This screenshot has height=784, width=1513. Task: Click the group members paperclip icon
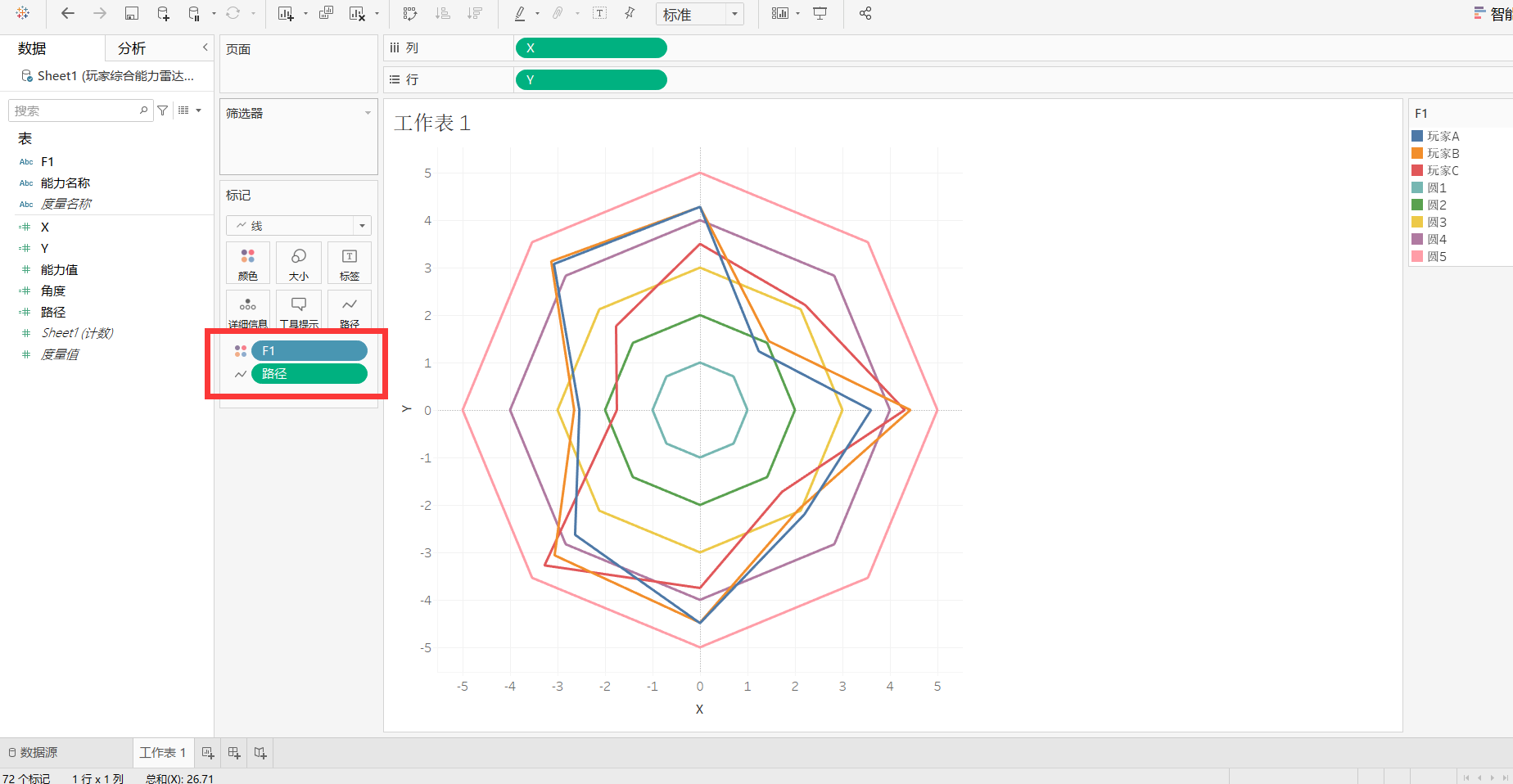click(558, 13)
